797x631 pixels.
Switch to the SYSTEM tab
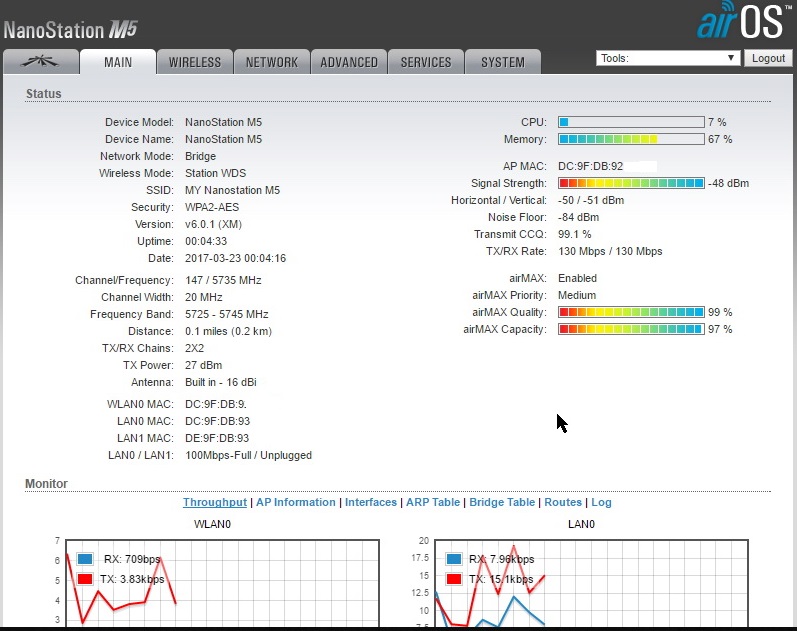tap(503, 62)
